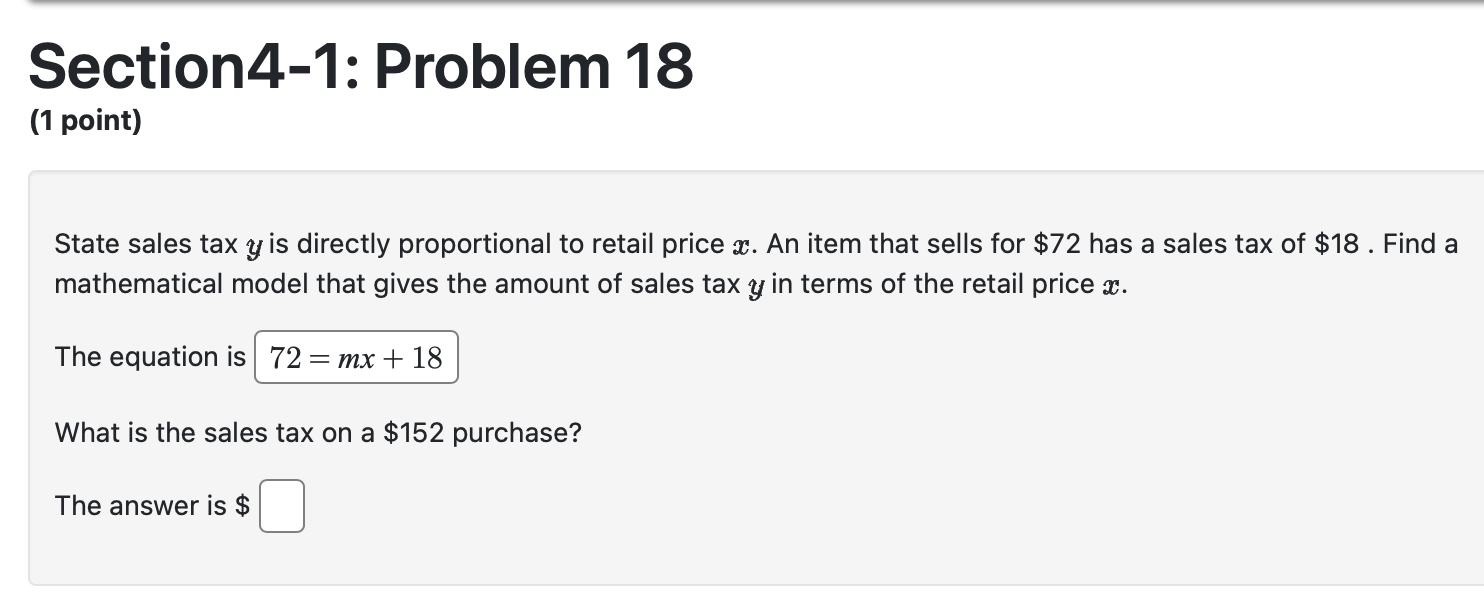This screenshot has width=1484, height=616.
Task: Click the question "What is the sales tax on a $152 purchase?"
Action: point(317,432)
